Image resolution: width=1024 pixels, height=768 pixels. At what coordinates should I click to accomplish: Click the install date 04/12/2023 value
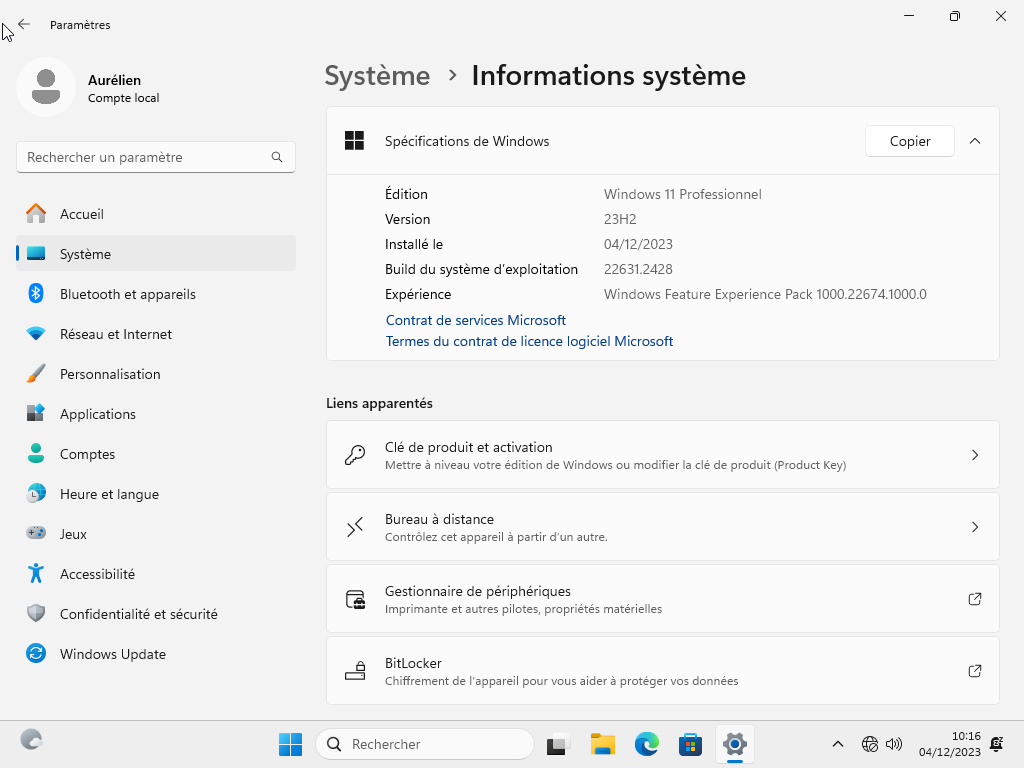point(638,244)
